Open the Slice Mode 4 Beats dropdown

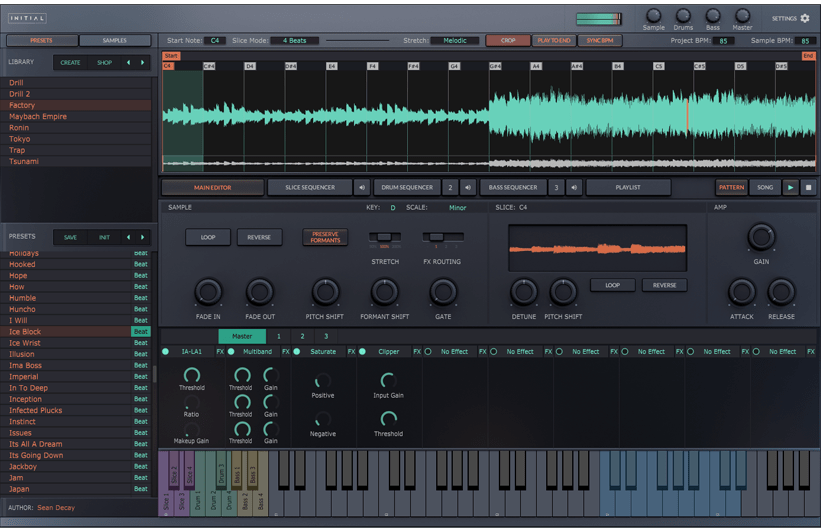[x=295, y=40]
